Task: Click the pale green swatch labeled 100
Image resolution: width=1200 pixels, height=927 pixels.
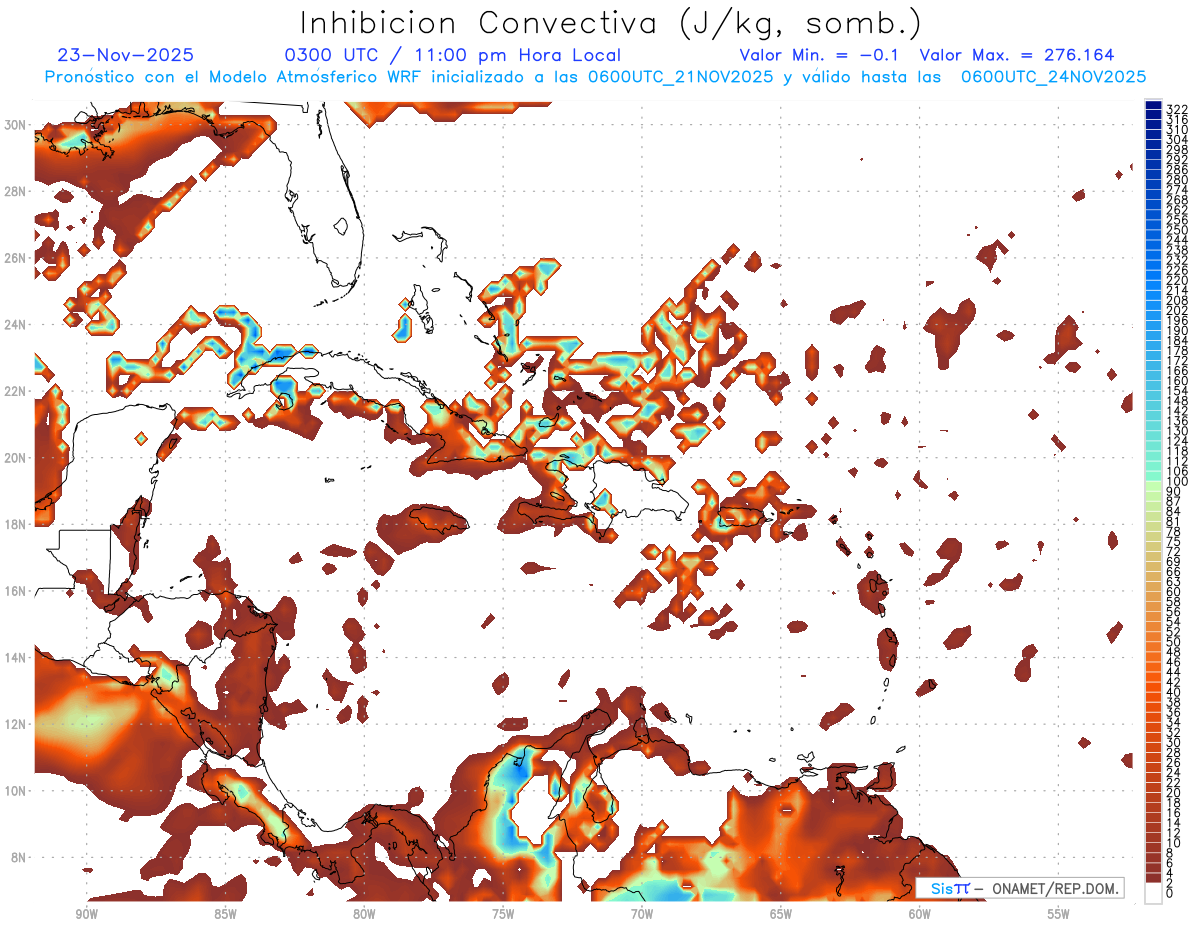Action: click(1153, 484)
